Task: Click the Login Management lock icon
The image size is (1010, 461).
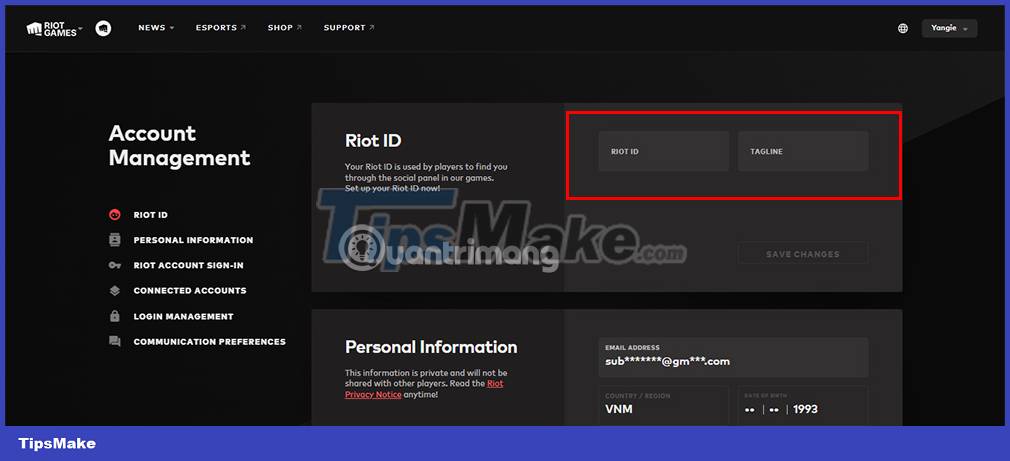Action: coord(115,316)
